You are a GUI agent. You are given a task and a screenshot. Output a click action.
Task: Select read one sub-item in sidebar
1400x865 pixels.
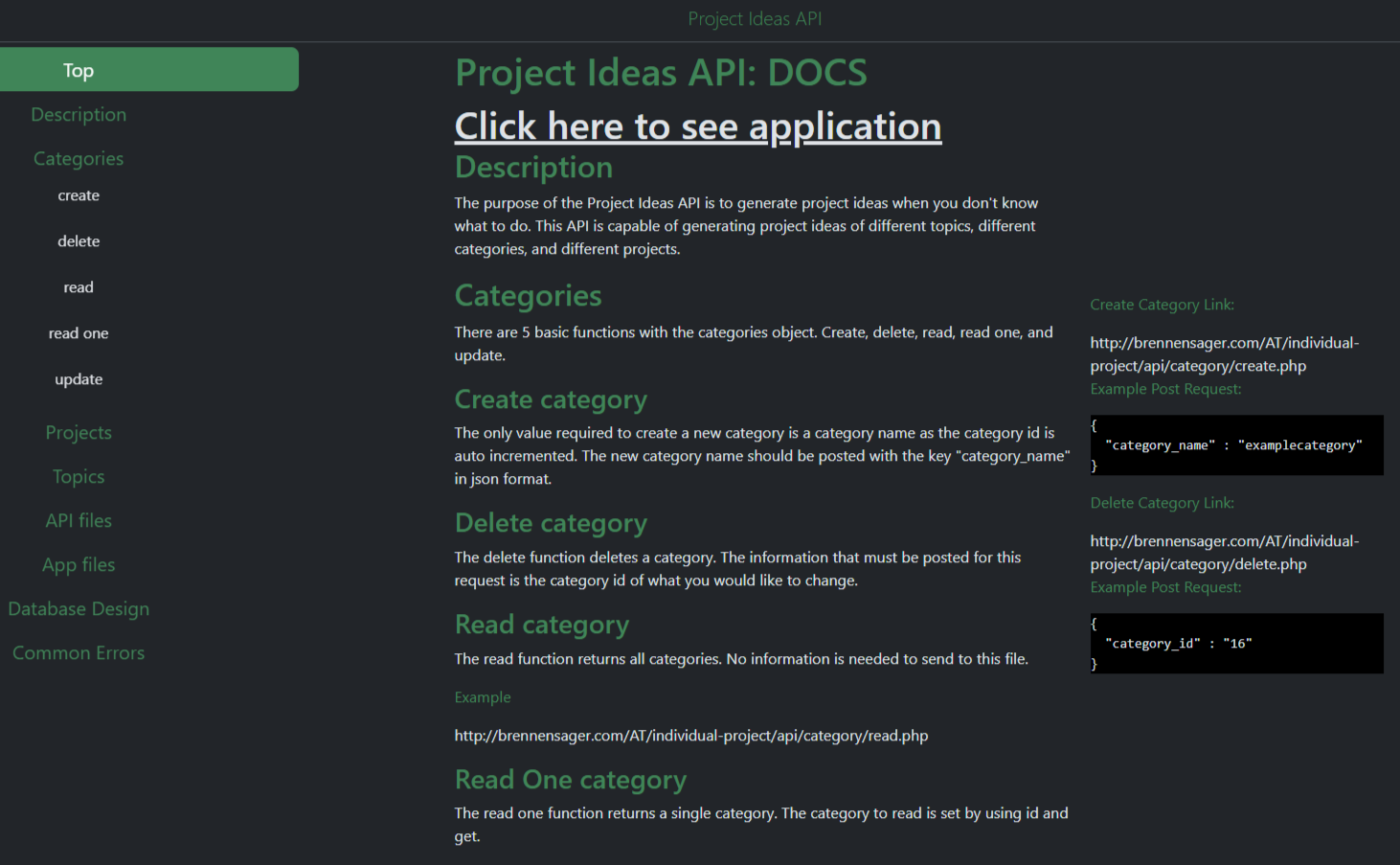pos(79,333)
